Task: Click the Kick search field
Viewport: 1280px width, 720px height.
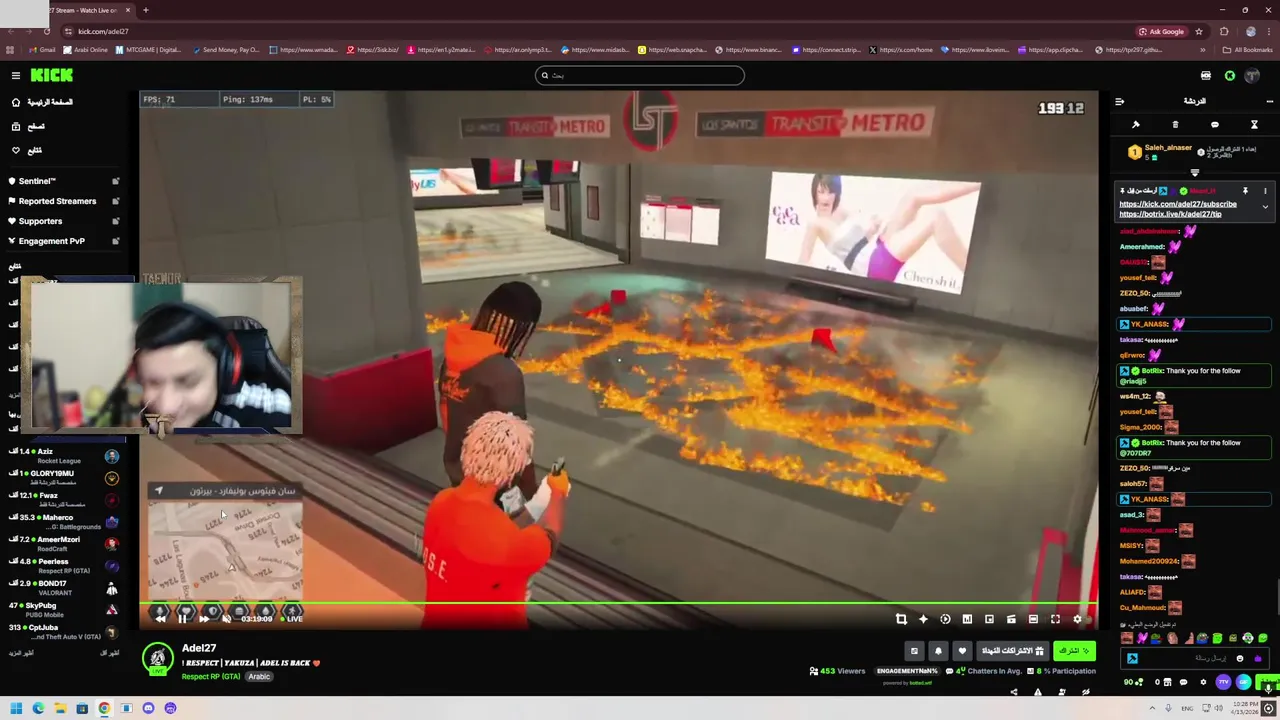Action: [639, 75]
